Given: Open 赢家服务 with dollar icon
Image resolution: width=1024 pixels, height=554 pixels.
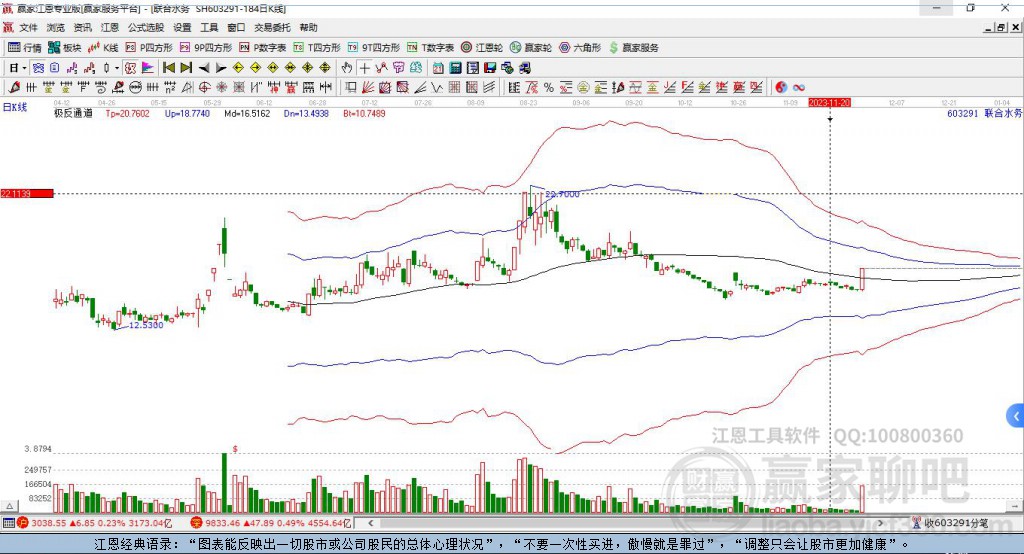Looking at the screenshot, I should pyautogui.click(x=633, y=48).
